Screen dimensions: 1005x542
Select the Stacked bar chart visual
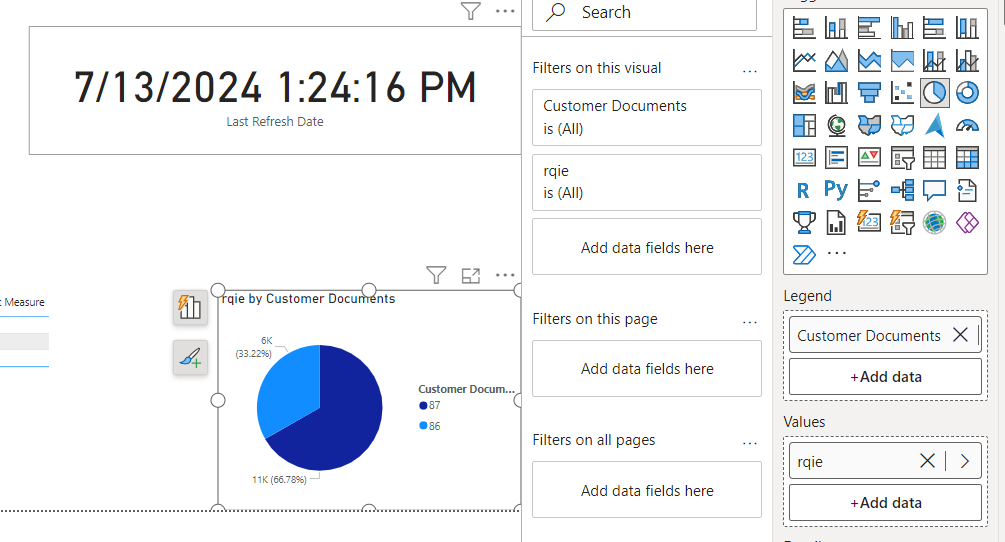(x=804, y=28)
